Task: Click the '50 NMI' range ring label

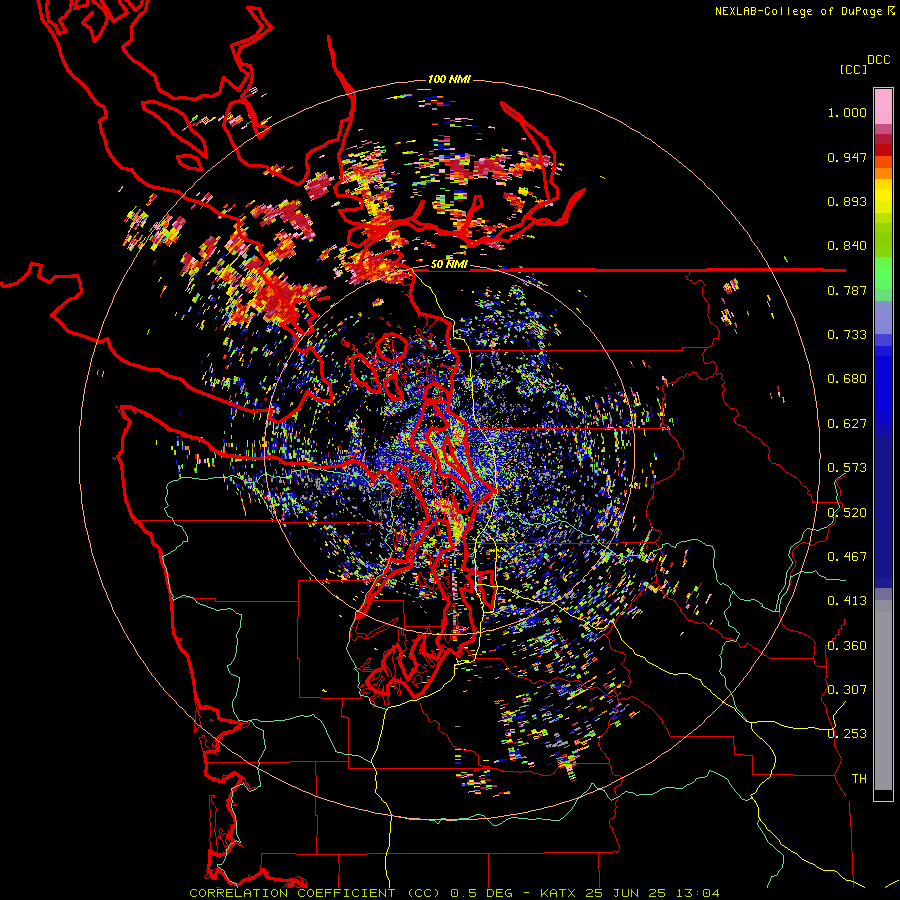Action: tap(449, 265)
